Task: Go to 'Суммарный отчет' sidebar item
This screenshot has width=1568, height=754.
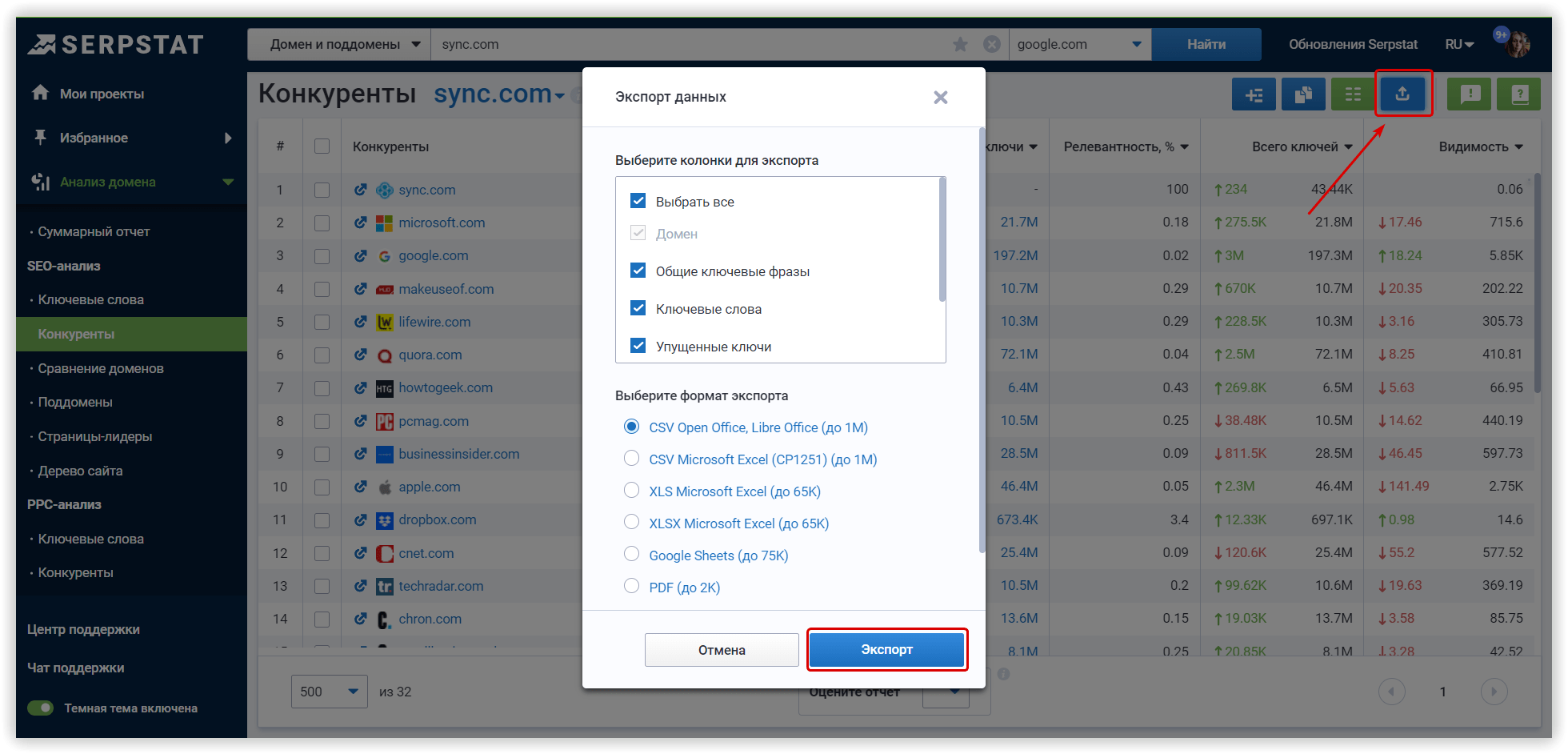Action: [x=94, y=231]
